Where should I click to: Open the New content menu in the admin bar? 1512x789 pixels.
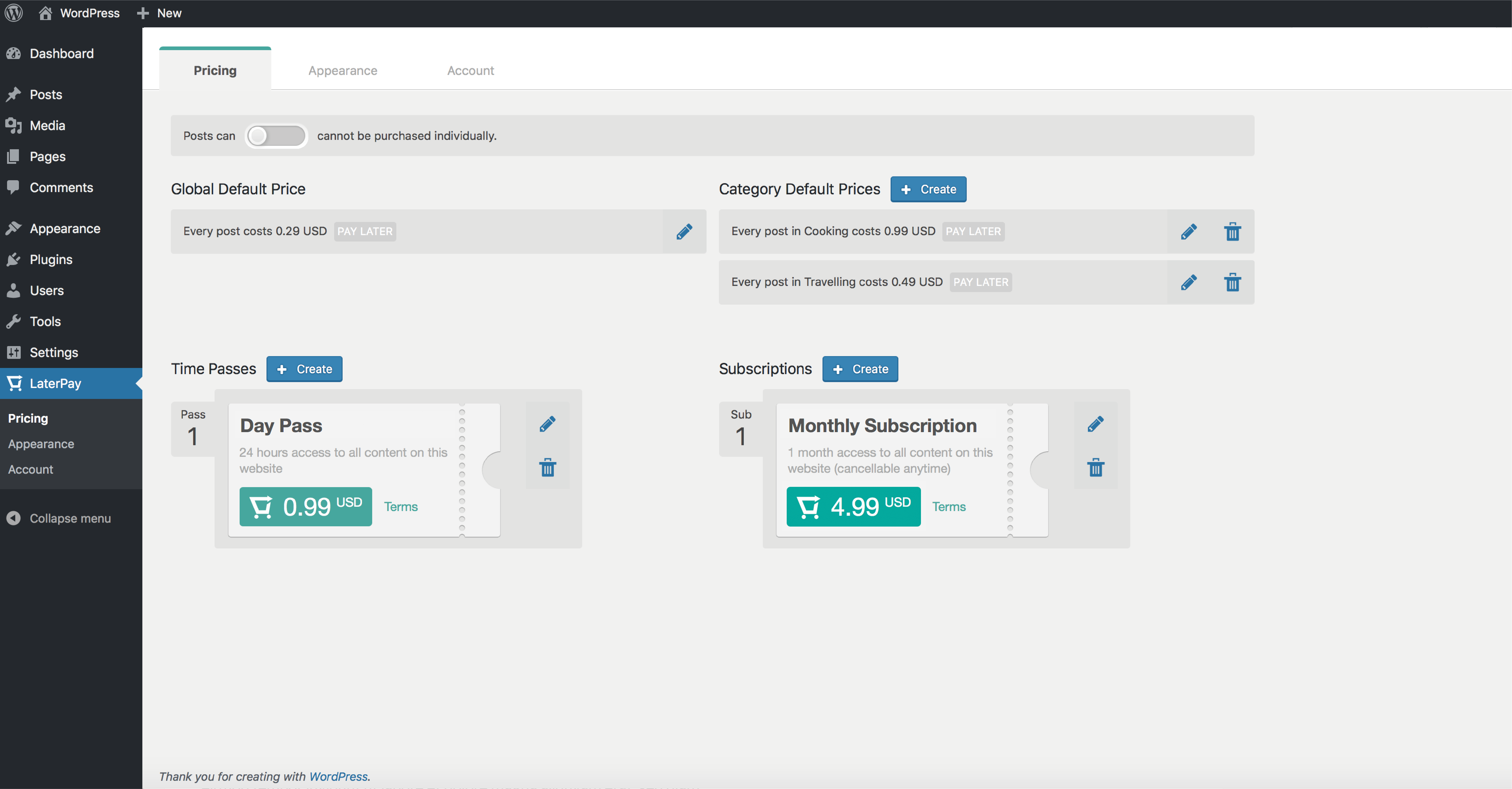tap(160, 13)
